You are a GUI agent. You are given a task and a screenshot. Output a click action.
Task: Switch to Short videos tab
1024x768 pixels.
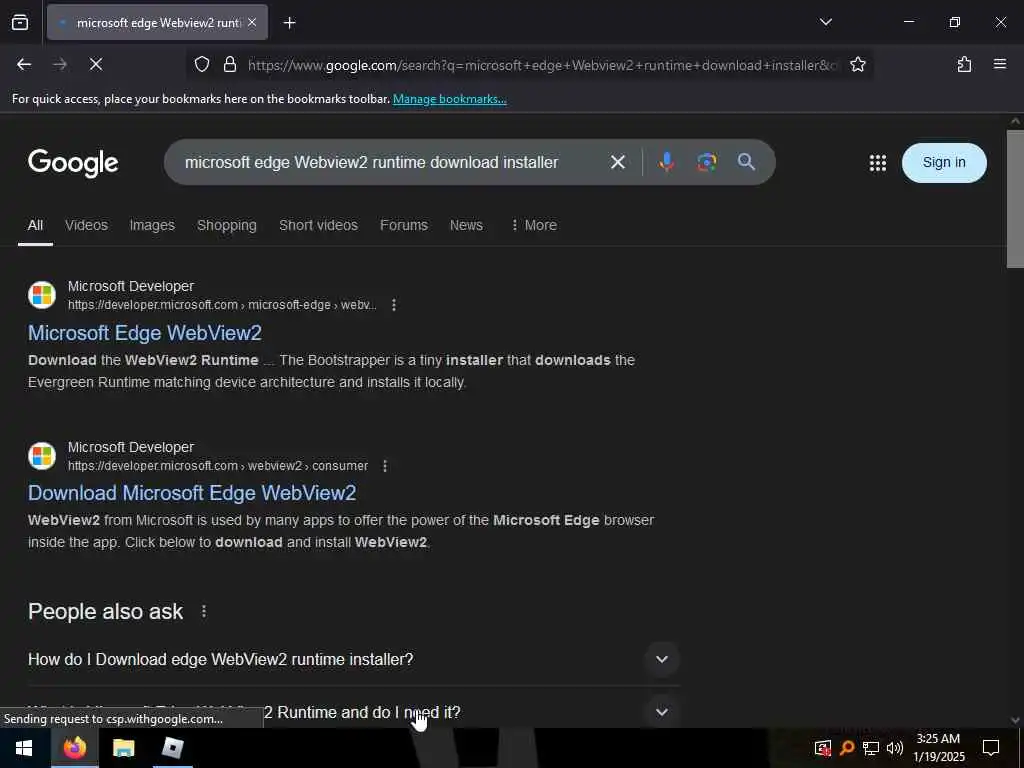(x=318, y=225)
